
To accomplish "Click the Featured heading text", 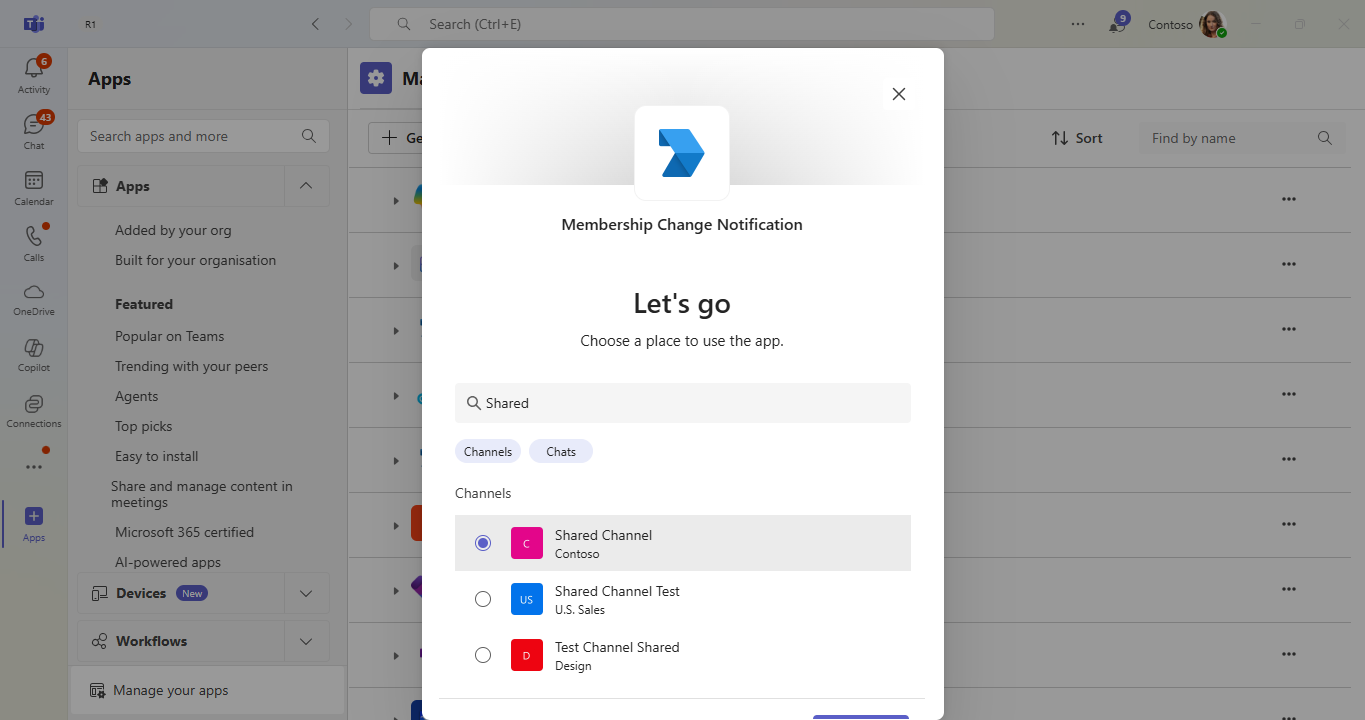I will tap(144, 304).
